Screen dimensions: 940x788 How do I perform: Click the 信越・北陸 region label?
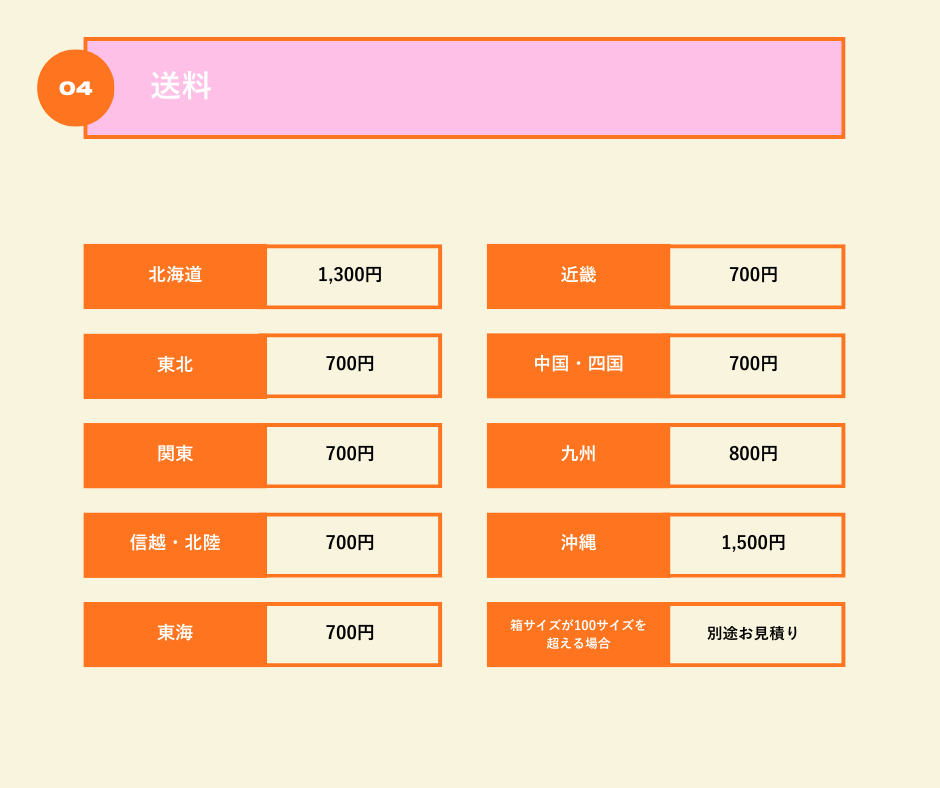(175, 543)
